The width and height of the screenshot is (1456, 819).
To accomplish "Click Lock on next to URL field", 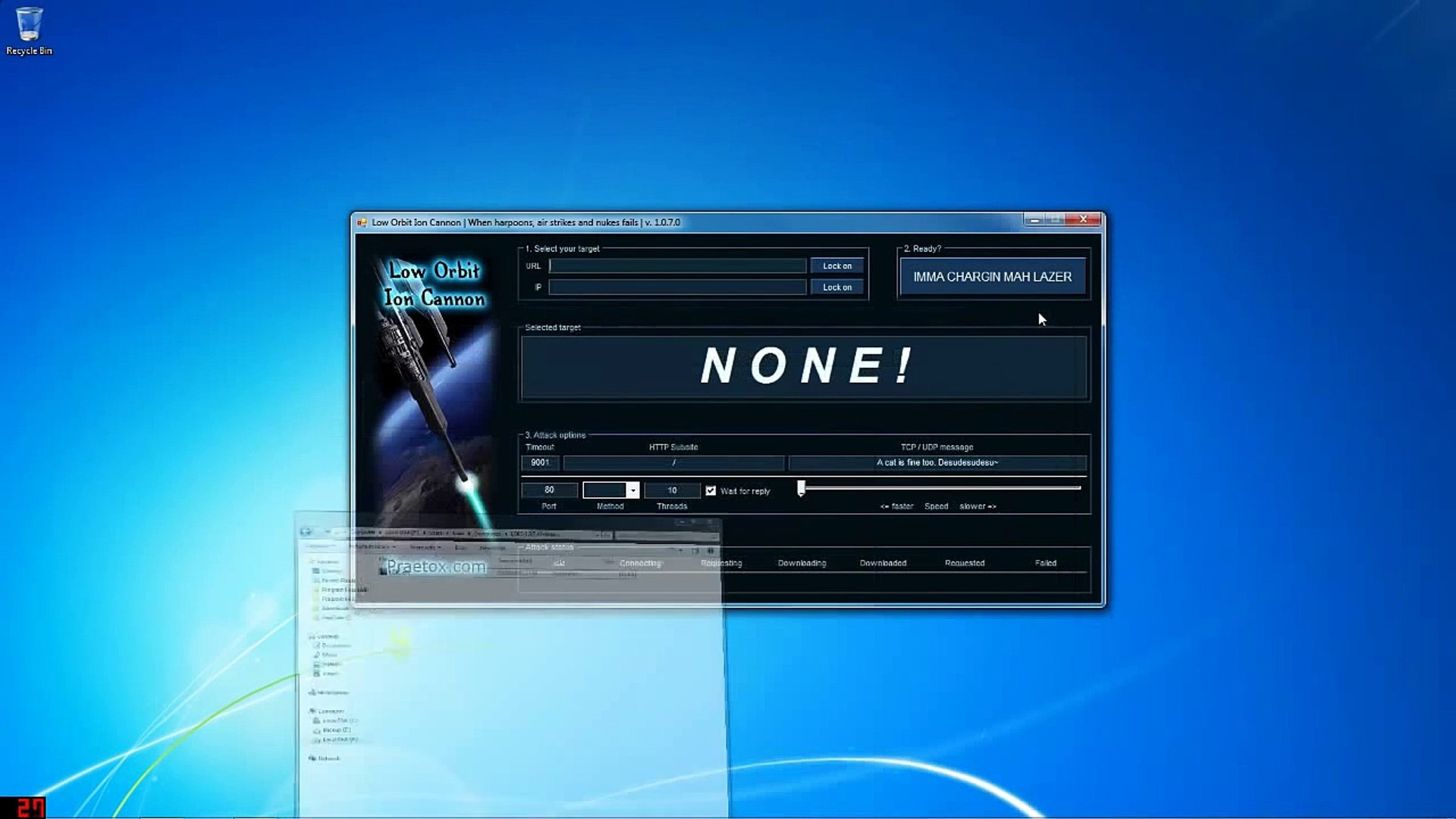I will pyautogui.click(x=836, y=266).
